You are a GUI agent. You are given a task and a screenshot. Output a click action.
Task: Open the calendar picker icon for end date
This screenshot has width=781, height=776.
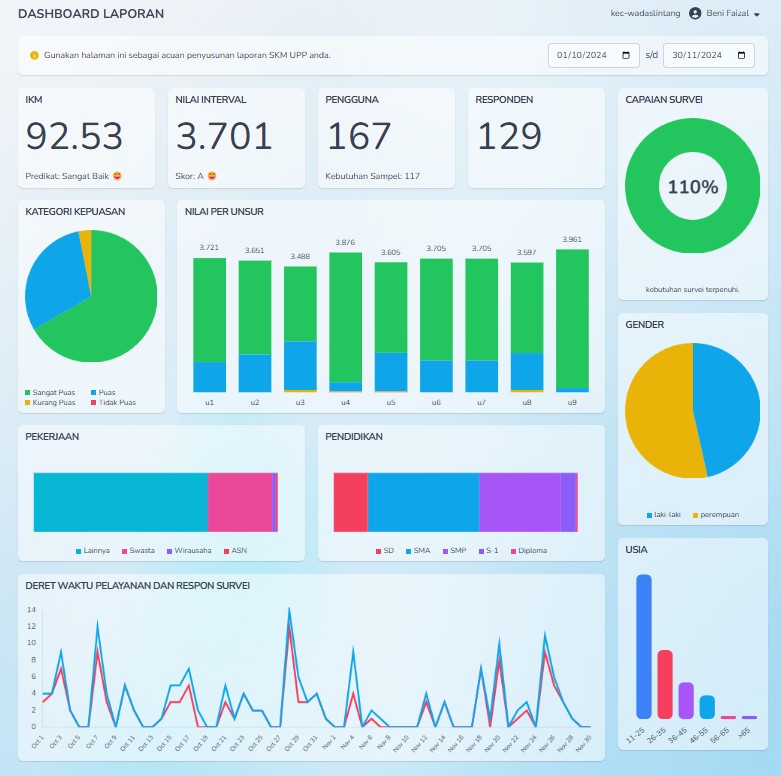[741, 56]
